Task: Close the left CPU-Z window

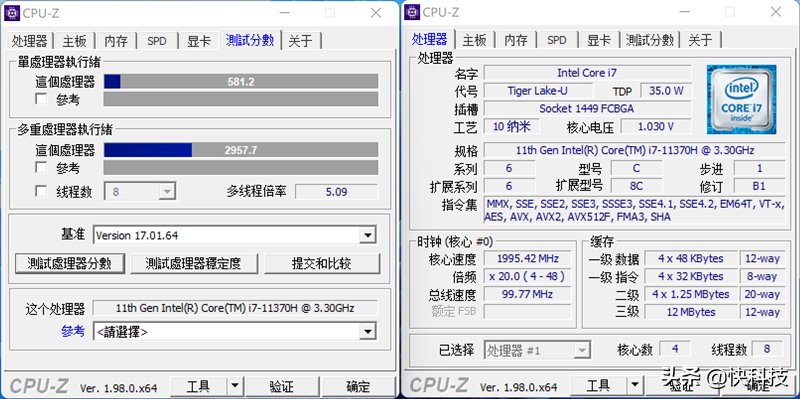Action: (x=376, y=13)
